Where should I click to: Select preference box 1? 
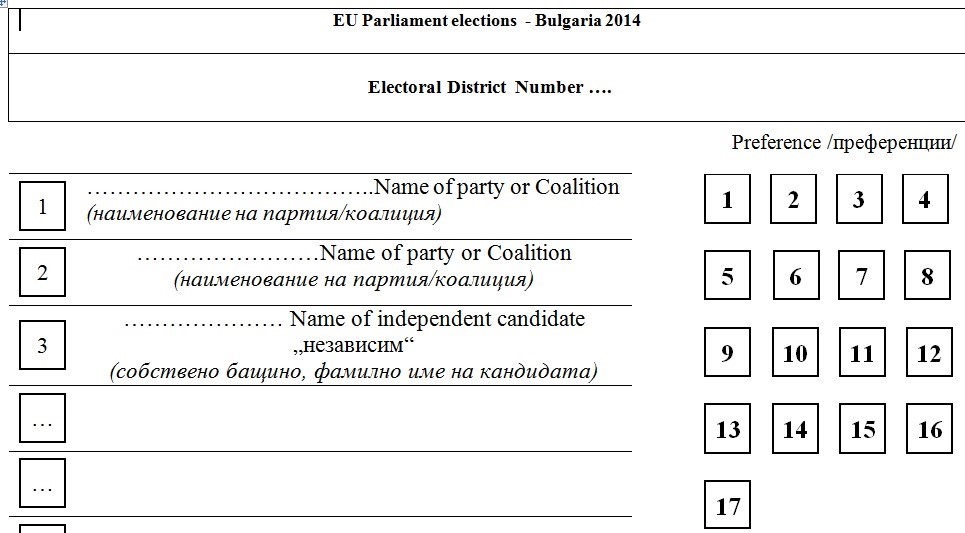727,199
